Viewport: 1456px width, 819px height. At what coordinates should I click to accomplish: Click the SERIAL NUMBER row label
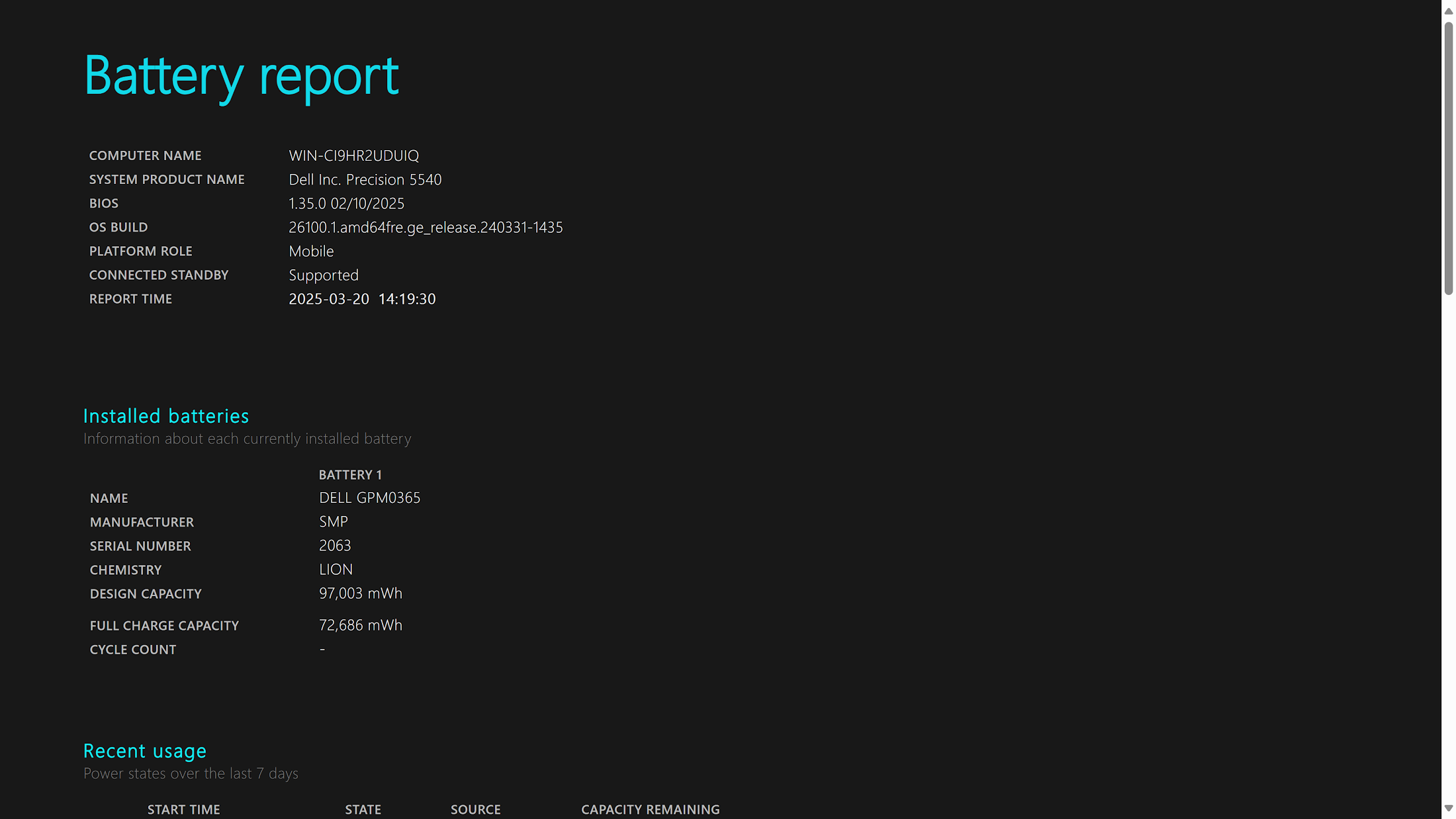(140, 546)
